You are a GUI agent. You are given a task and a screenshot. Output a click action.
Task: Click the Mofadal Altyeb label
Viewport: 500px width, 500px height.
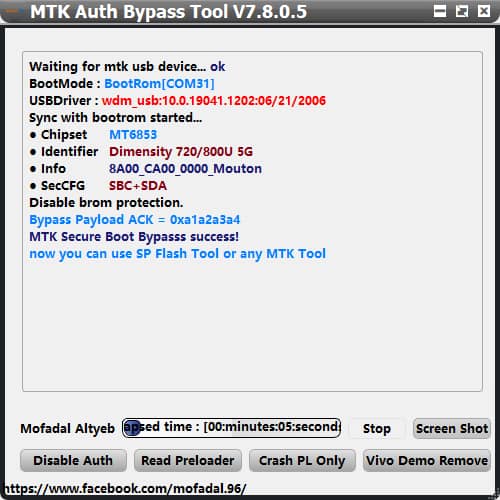(x=68, y=429)
